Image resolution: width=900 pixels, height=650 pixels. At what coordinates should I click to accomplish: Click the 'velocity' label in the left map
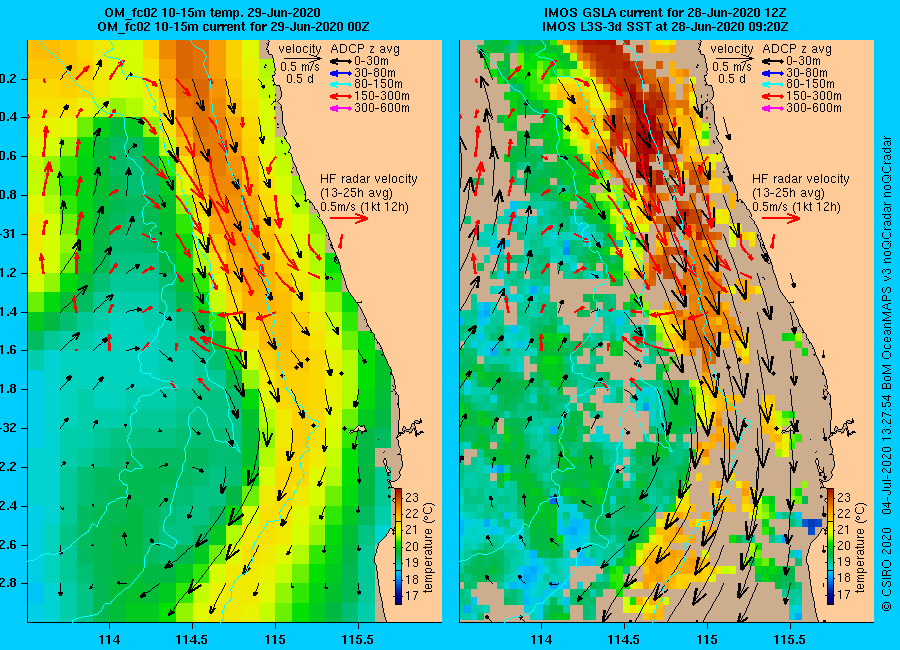pos(300,49)
